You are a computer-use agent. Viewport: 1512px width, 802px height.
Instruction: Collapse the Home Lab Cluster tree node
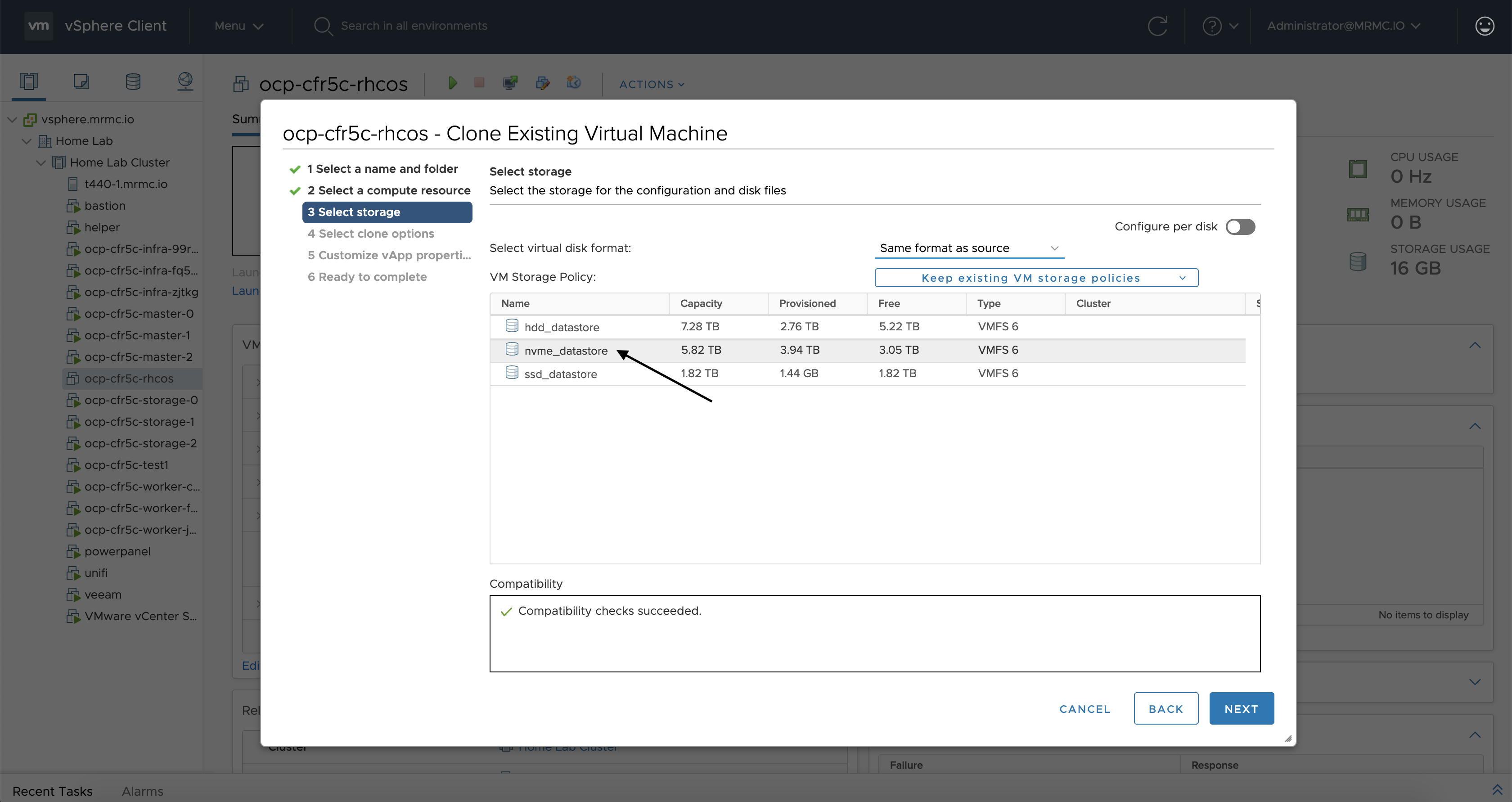(41, 162)
